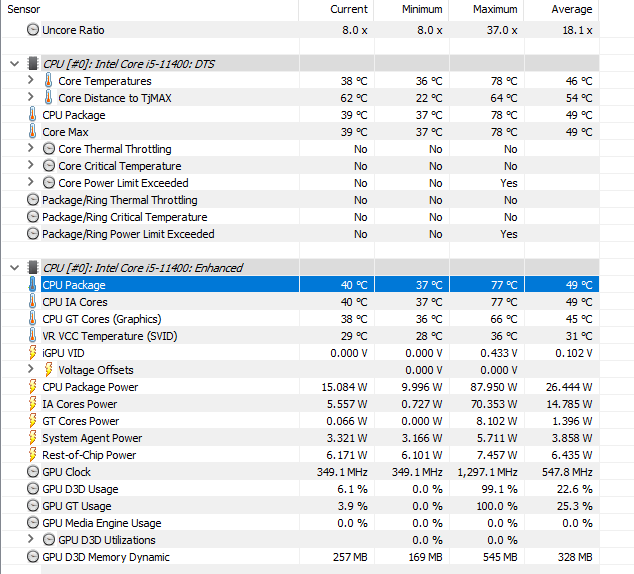
Task: Click the thermometer icon beside CPU Package Enhanced
Action: (34, 285)
